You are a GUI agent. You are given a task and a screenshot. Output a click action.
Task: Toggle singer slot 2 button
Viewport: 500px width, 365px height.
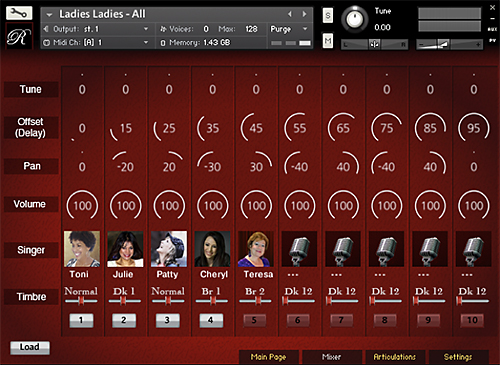[x=124, y=320]
